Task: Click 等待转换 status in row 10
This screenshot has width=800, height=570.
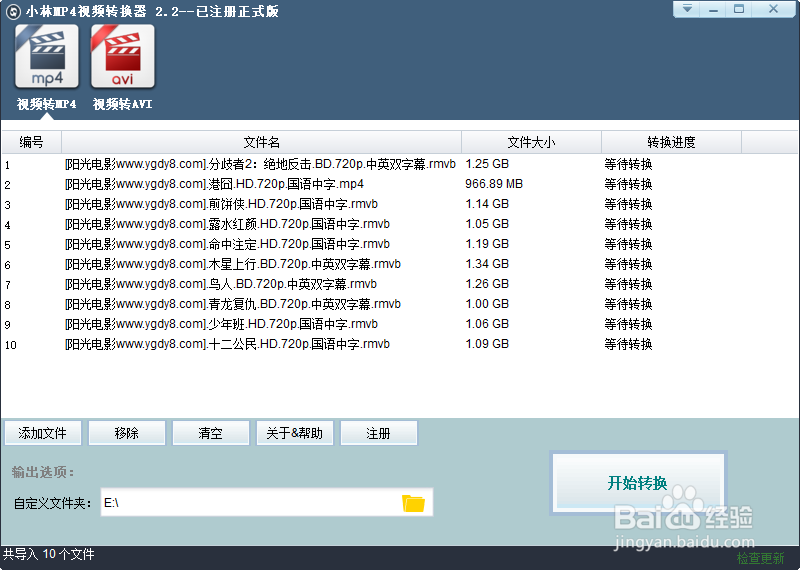Action: click(x=628, y=344)
